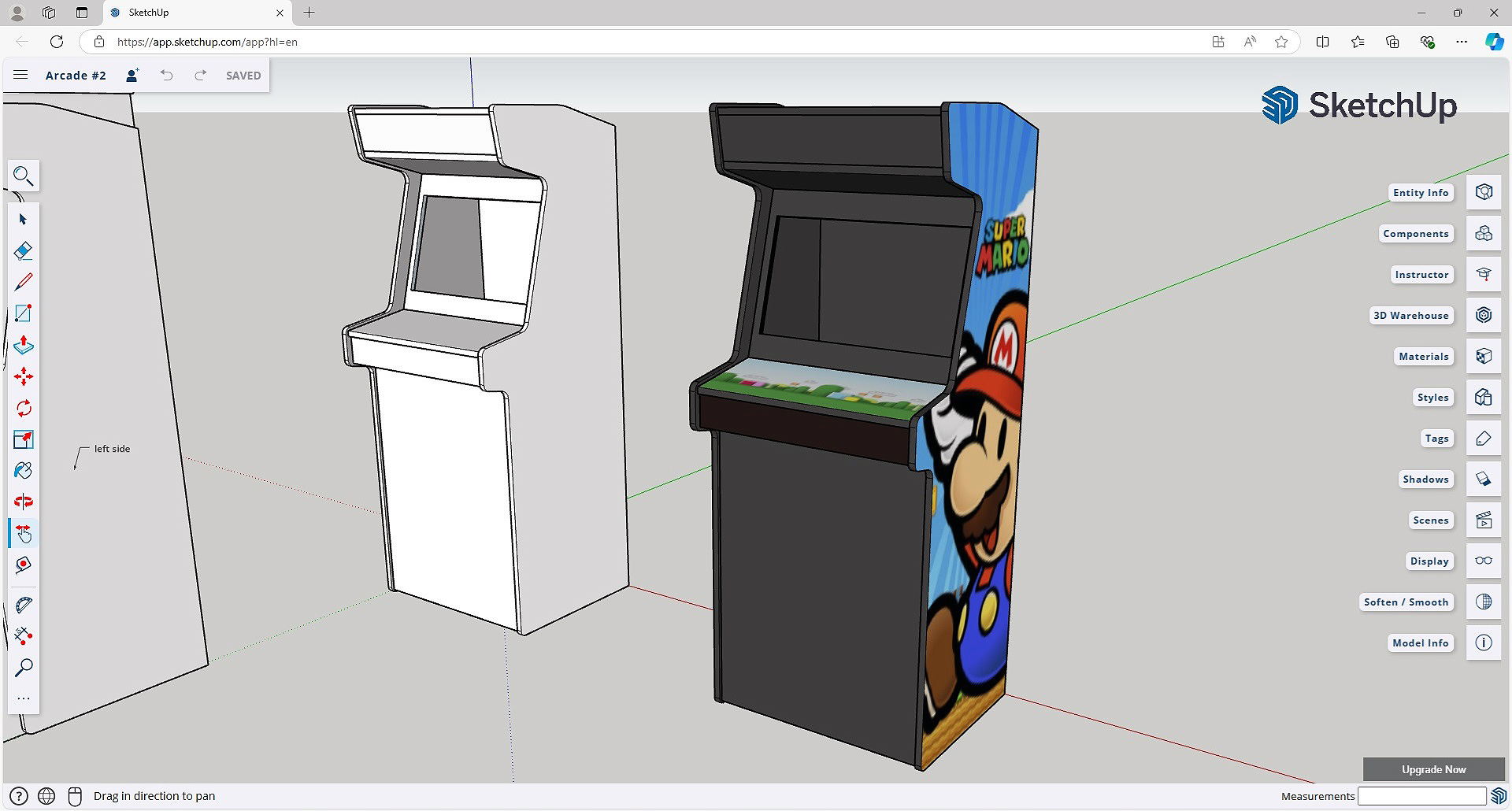The image size is (1512, 811).
Task: Activate the Push/Pull tool
Action: [24, 345]
